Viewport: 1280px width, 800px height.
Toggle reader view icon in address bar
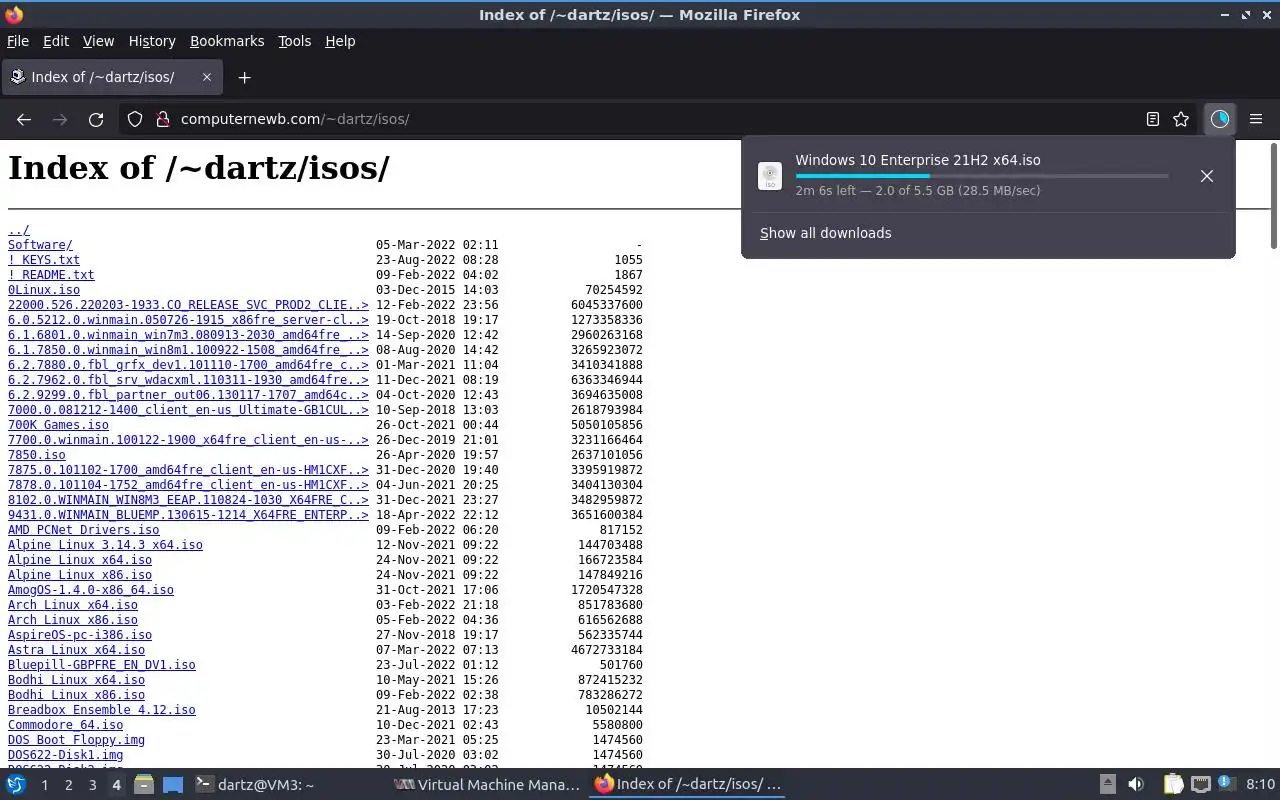(1153, 119)
